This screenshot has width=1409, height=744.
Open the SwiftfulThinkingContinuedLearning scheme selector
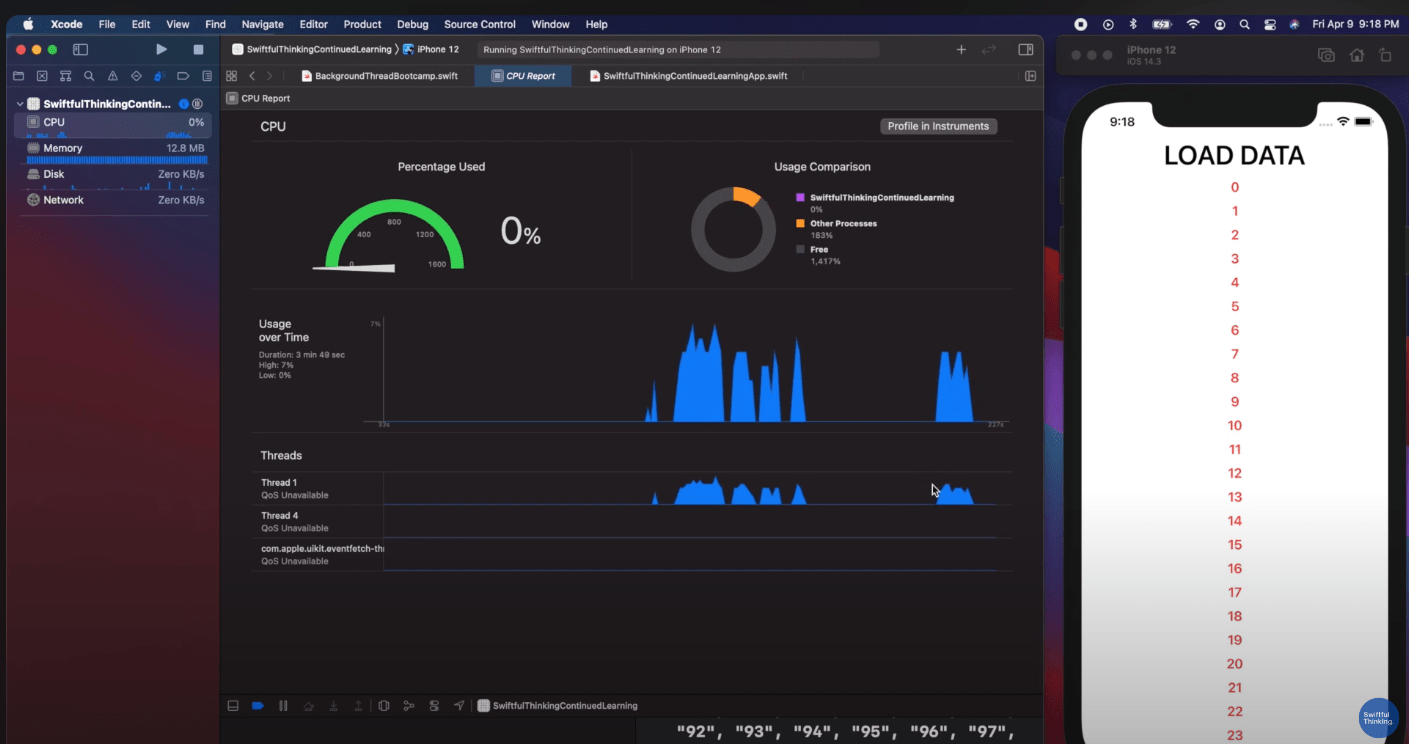click(313, 49)
